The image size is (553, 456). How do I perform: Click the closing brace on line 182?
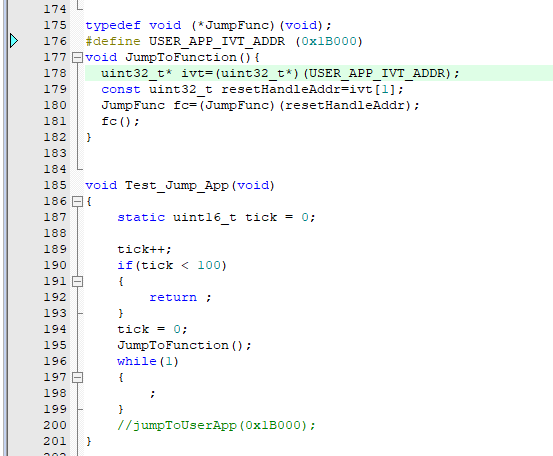pos(89,137)
